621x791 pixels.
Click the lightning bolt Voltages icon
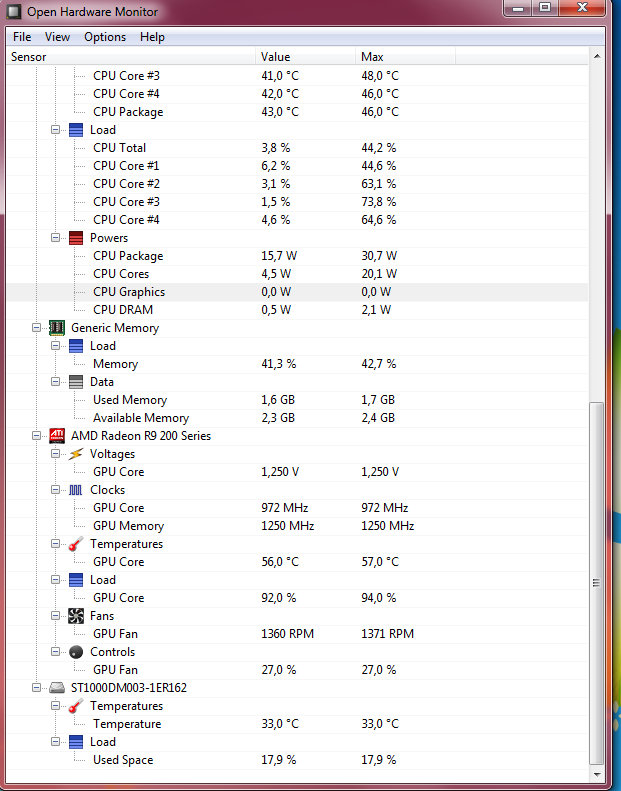76,454
